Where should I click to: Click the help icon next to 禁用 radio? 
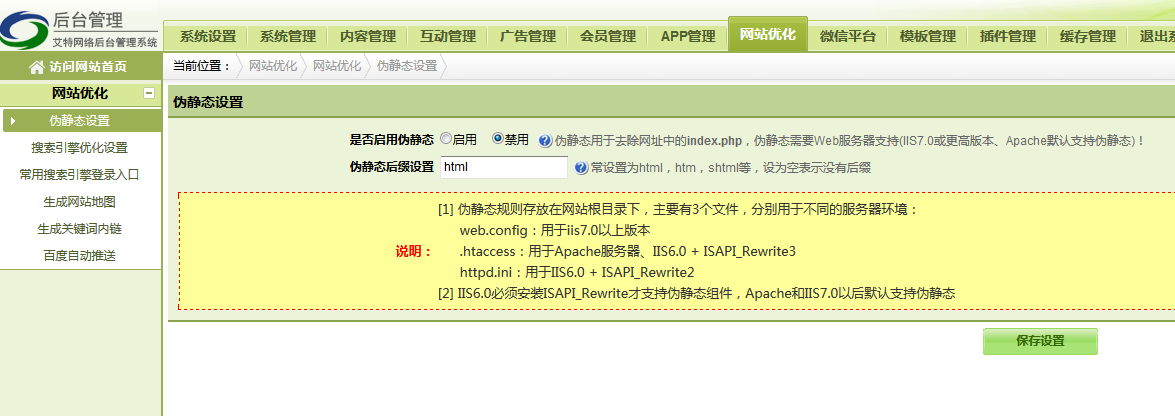click(546, 140)
